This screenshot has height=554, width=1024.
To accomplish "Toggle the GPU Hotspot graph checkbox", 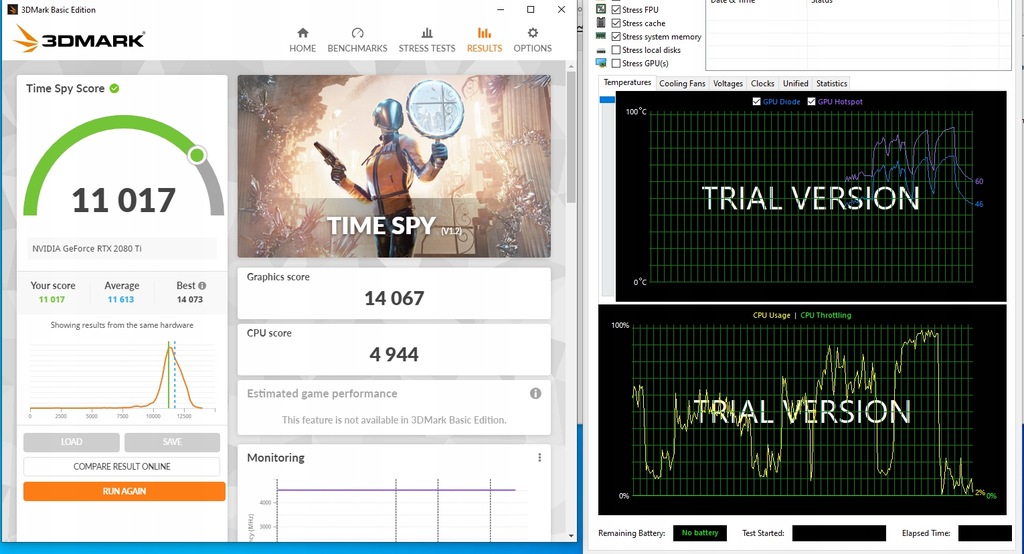I will 811,101.
